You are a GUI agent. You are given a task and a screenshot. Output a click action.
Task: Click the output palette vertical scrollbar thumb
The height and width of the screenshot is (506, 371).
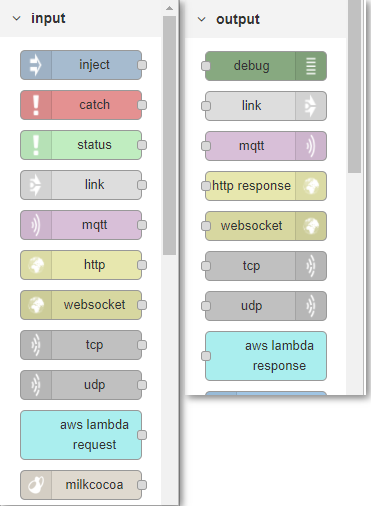click(x=354, y=87)
